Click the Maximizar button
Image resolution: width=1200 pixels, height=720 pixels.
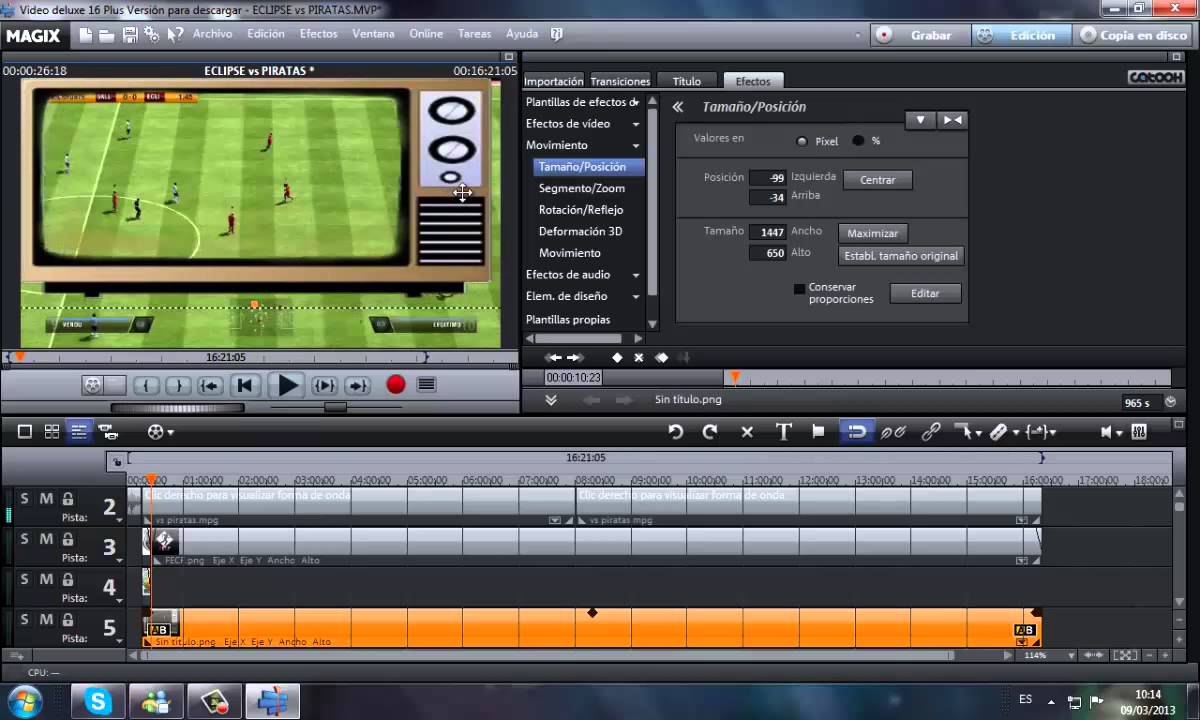click(872, 233)
